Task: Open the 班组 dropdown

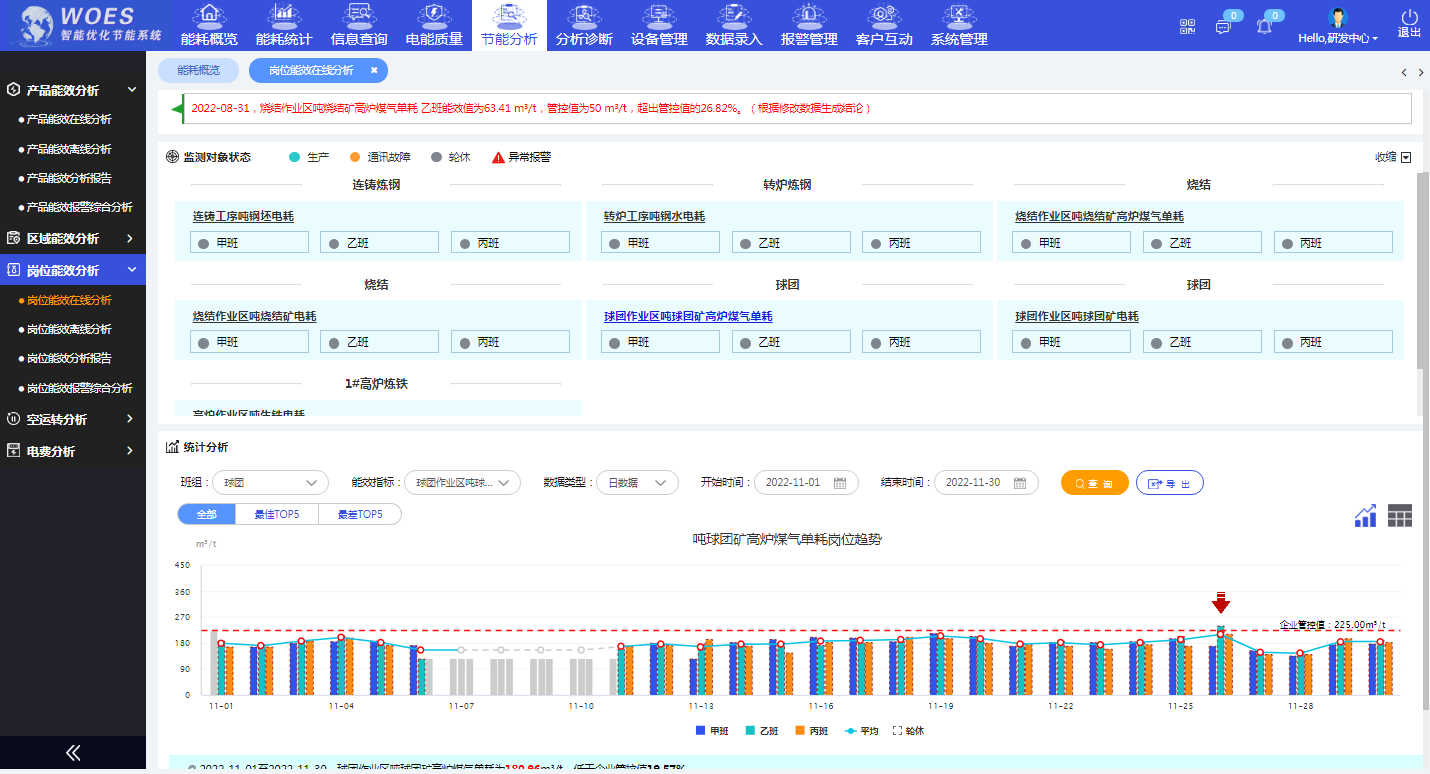Action: (x=270, y=483)
